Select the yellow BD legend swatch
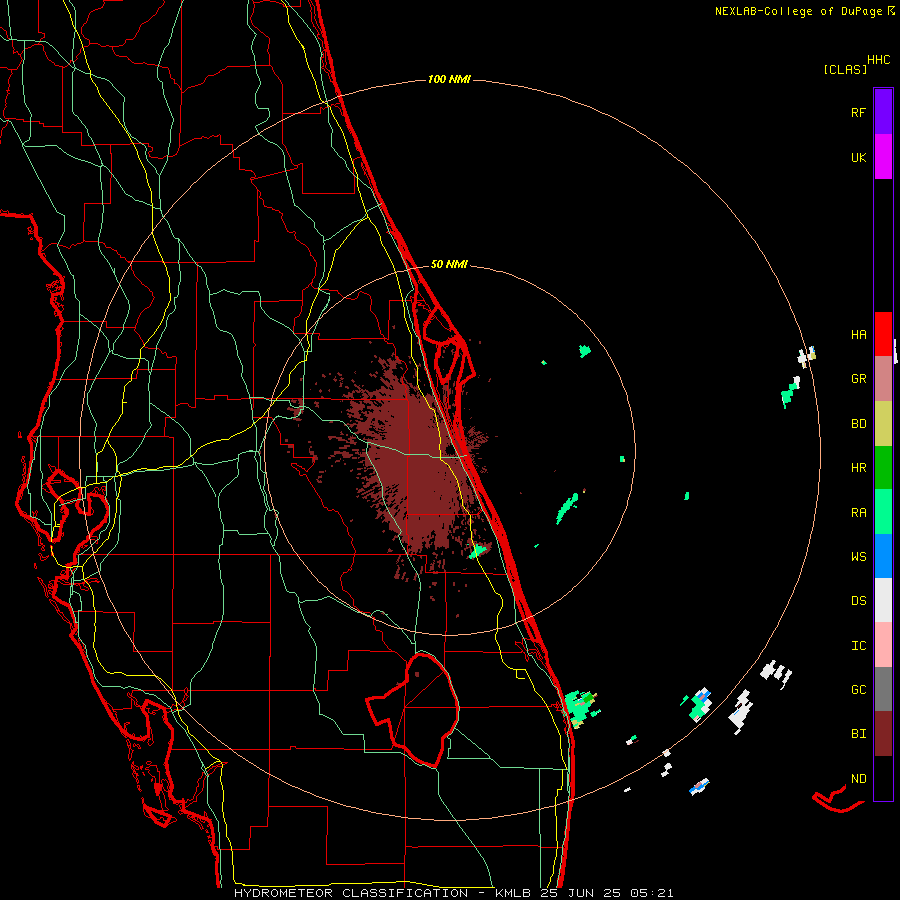This screenshot has height=900, width=900. [x=883, y=424]
